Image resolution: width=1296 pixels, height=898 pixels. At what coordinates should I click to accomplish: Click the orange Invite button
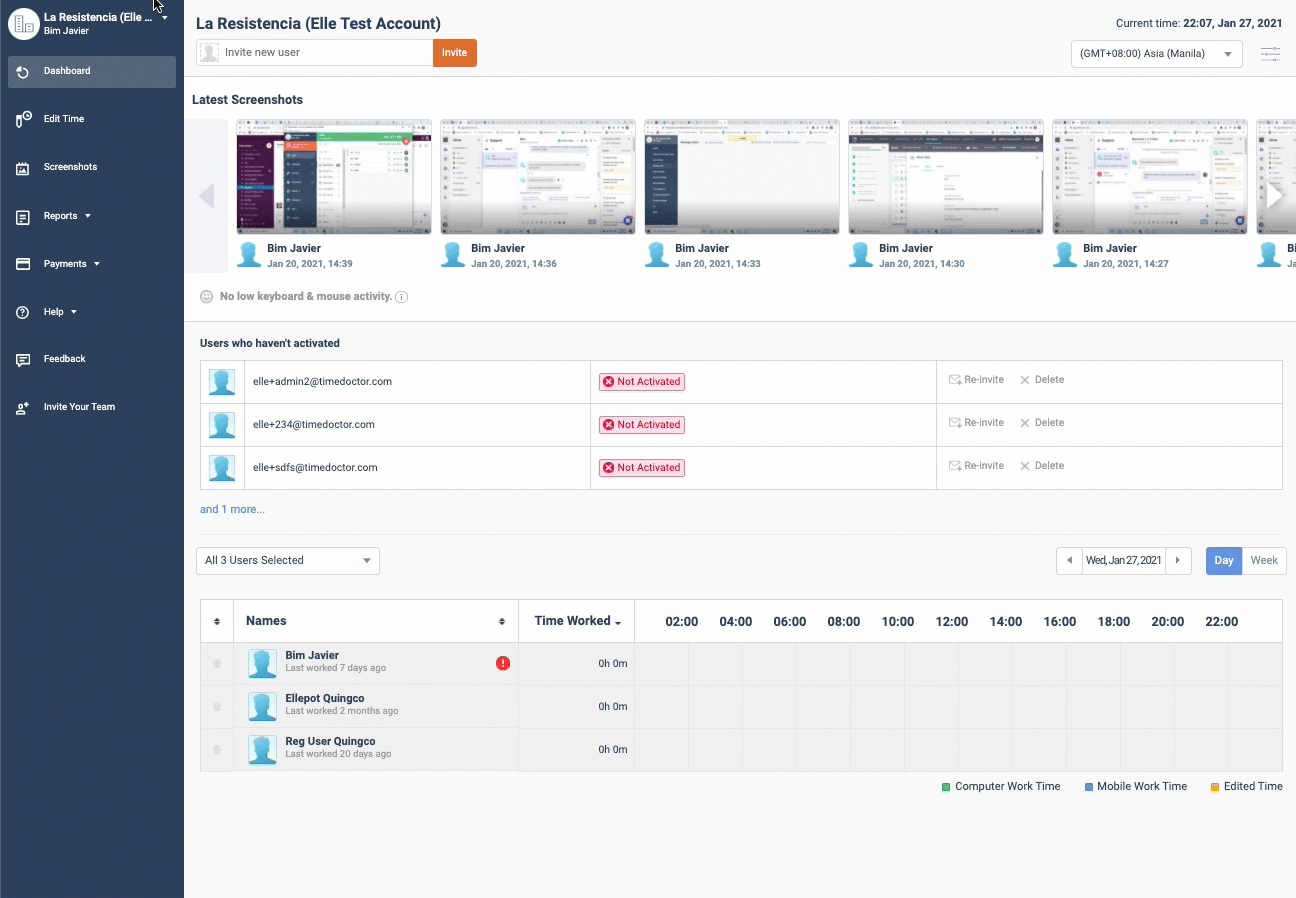(454, 53)
